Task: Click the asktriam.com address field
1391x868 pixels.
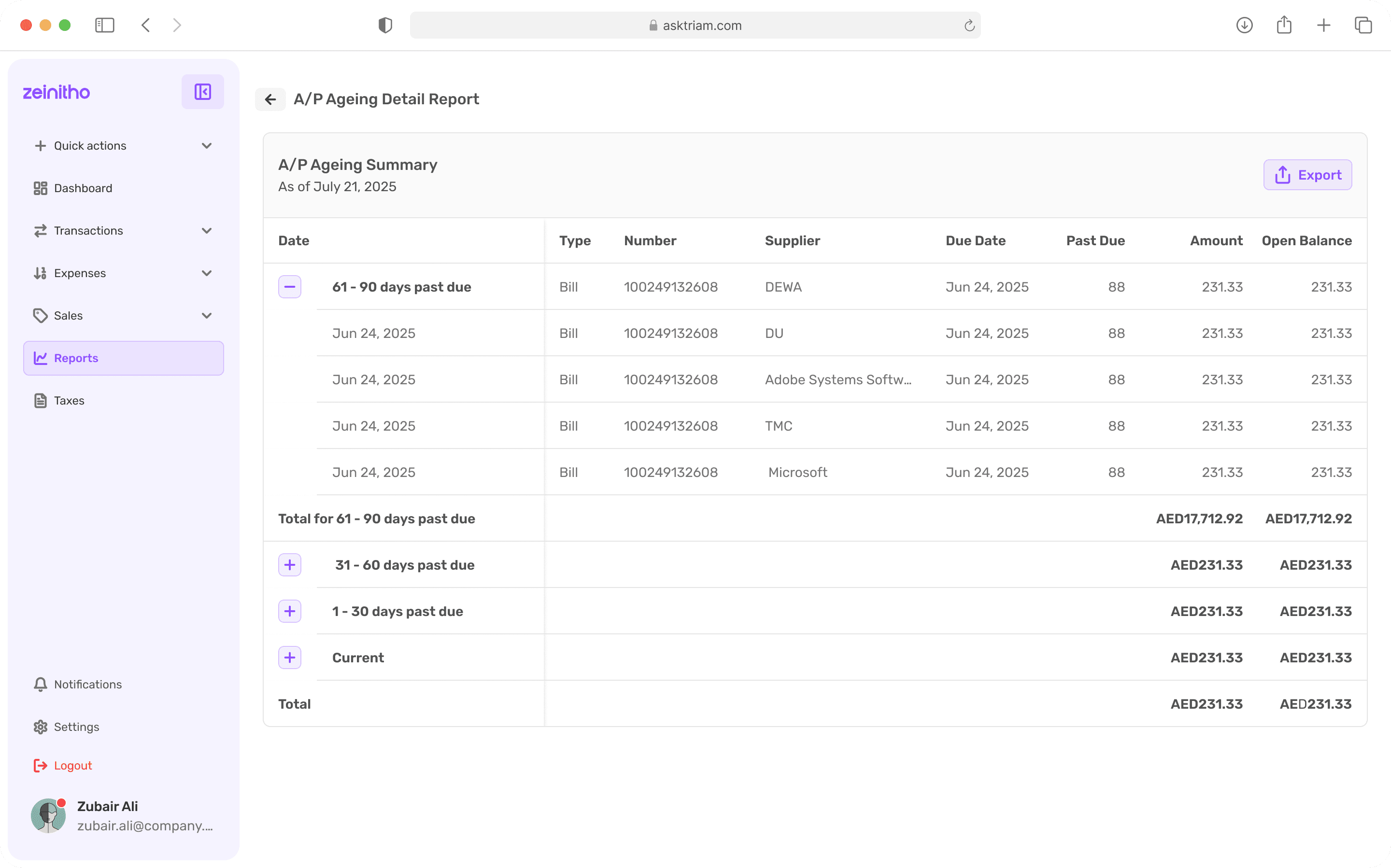Action: point(695,25)
